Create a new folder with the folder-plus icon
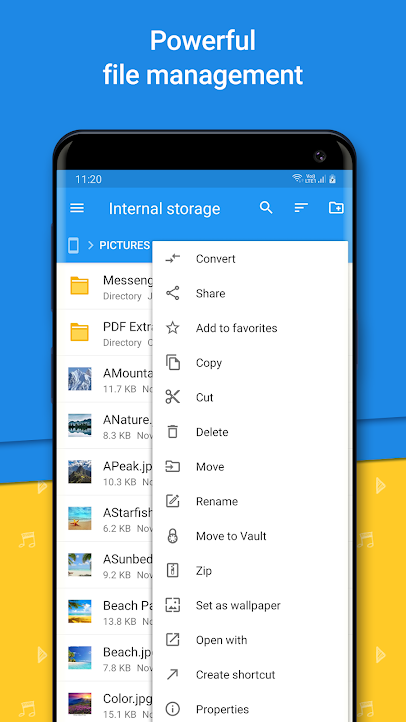The width and height of the screenshot is (406, 722). click(x=336, y=208)
